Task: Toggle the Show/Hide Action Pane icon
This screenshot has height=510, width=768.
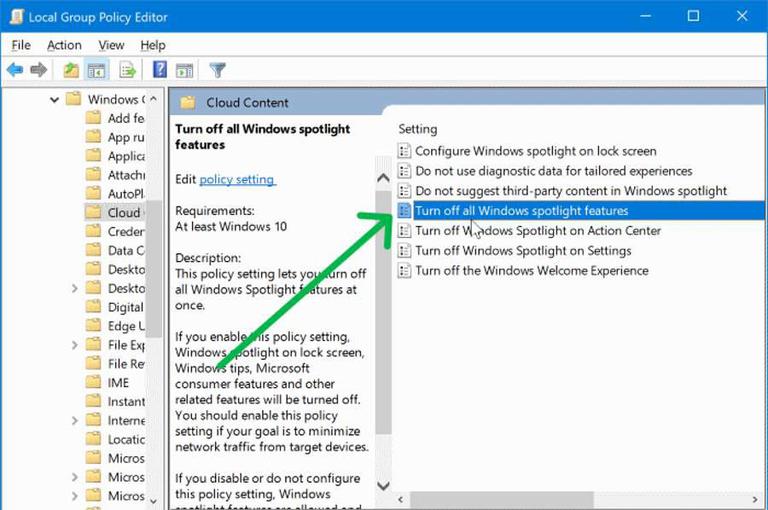Action: coord(185,71)
